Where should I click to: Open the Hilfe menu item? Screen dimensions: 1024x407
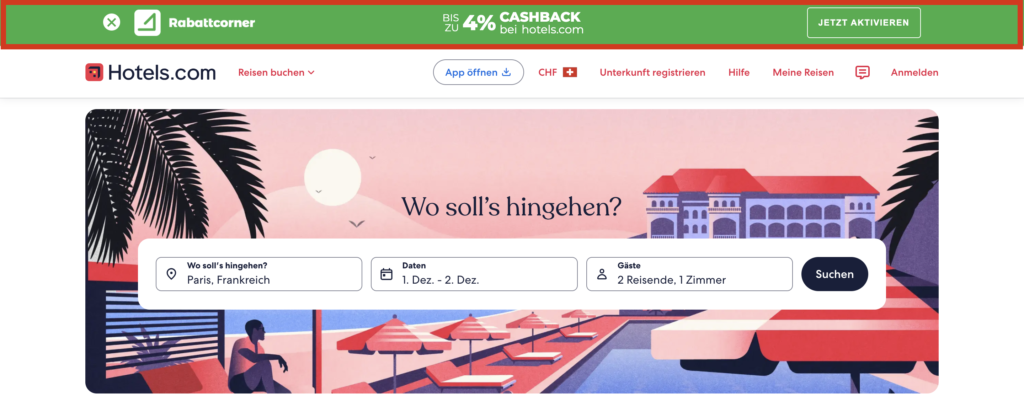pyautogui.click(x=739, y=73)
